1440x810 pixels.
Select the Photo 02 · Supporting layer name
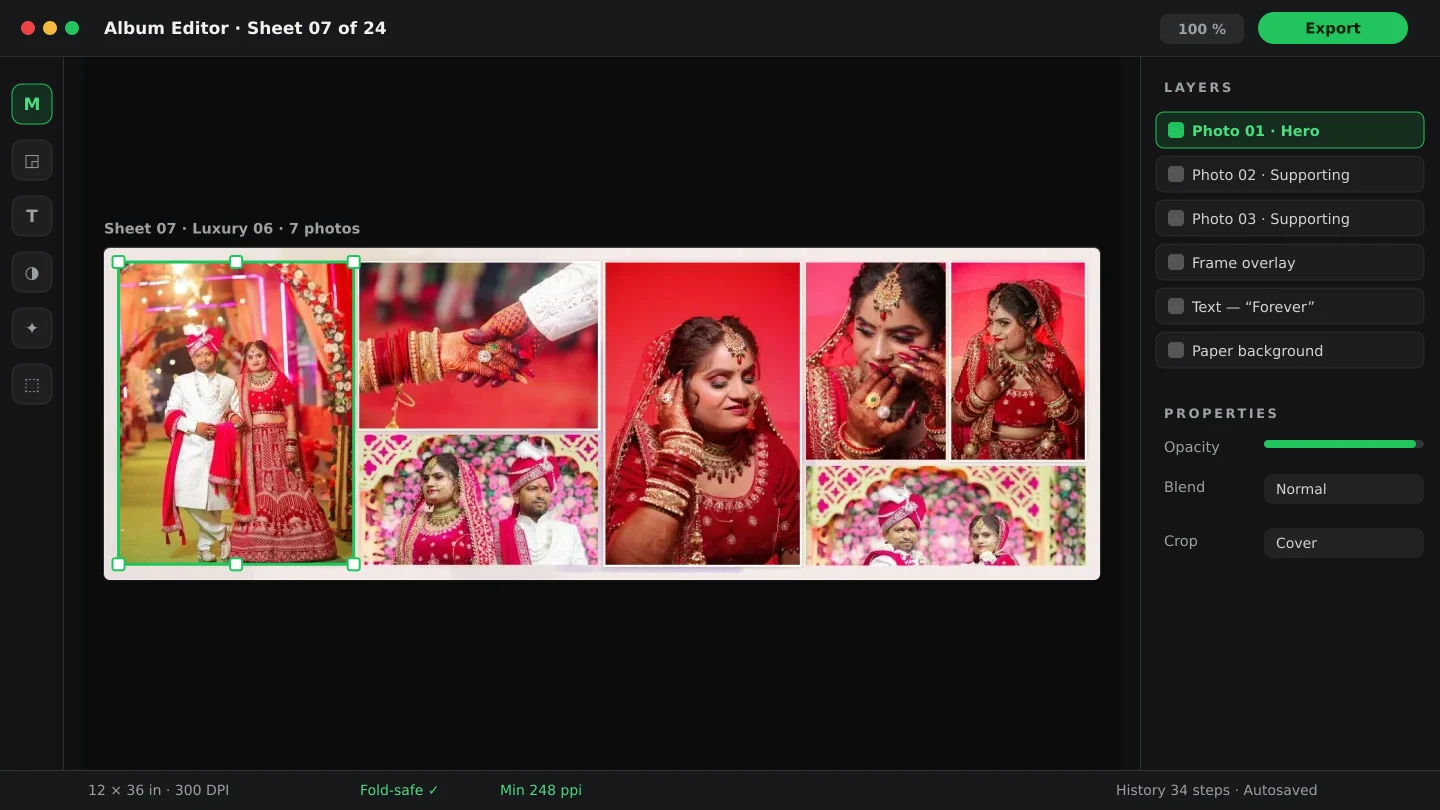click(1270, 175)
